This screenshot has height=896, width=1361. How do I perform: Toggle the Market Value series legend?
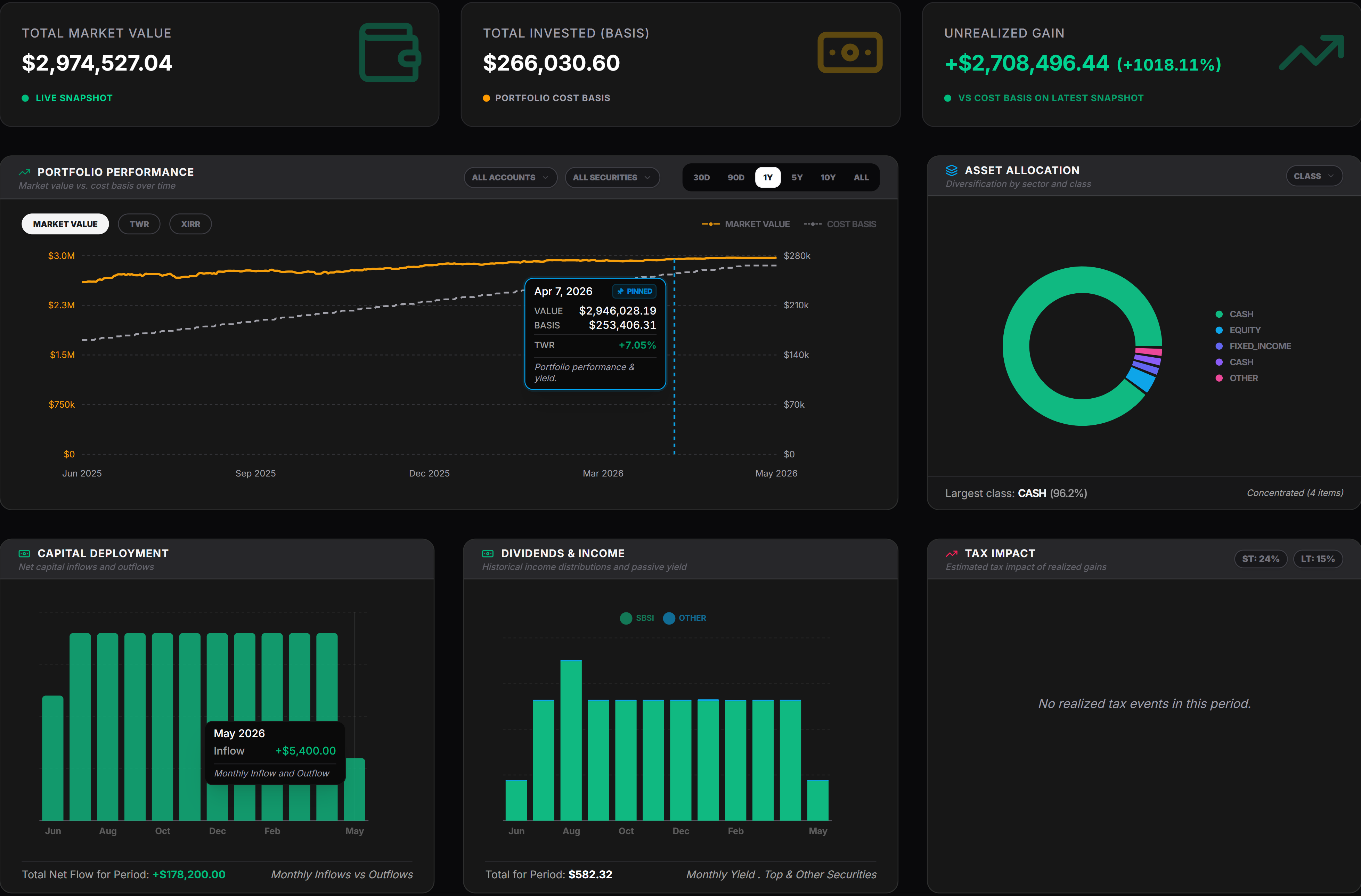pyautogui.click(x=746, y=224)
